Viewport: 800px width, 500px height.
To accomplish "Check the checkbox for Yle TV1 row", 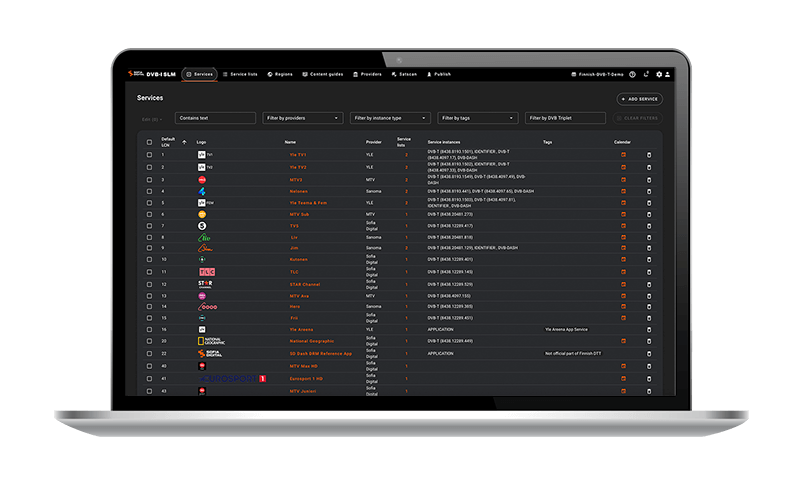I will click(150, 155).
